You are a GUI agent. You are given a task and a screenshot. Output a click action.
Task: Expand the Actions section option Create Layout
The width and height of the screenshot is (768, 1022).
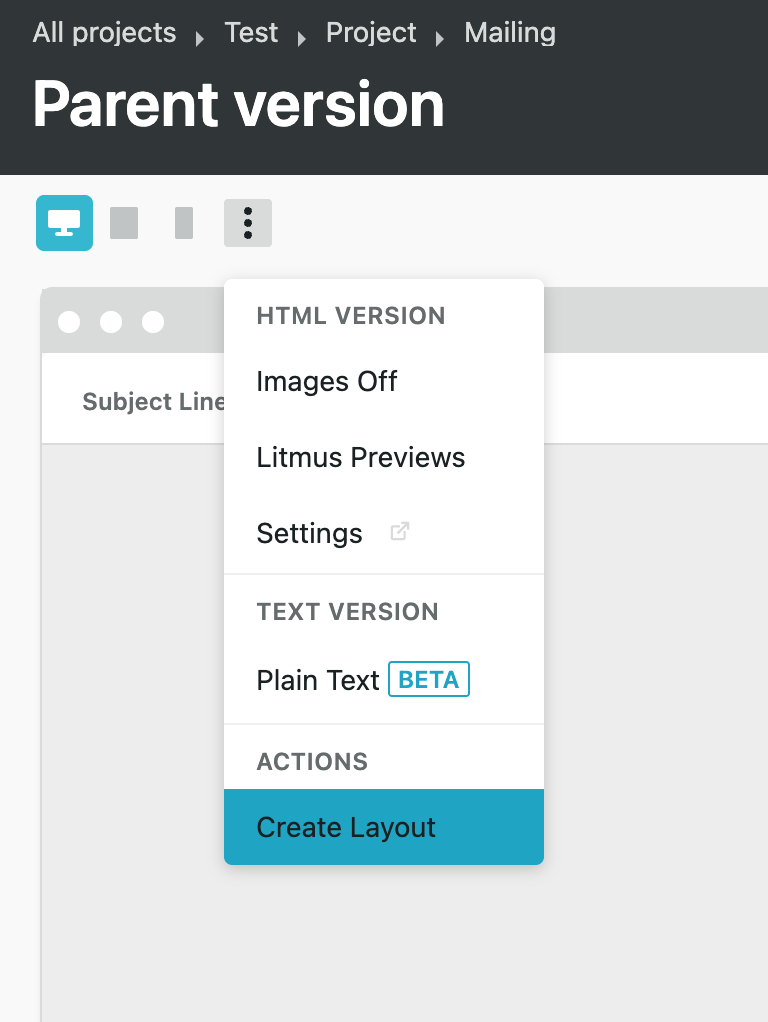tap(346, 827)
